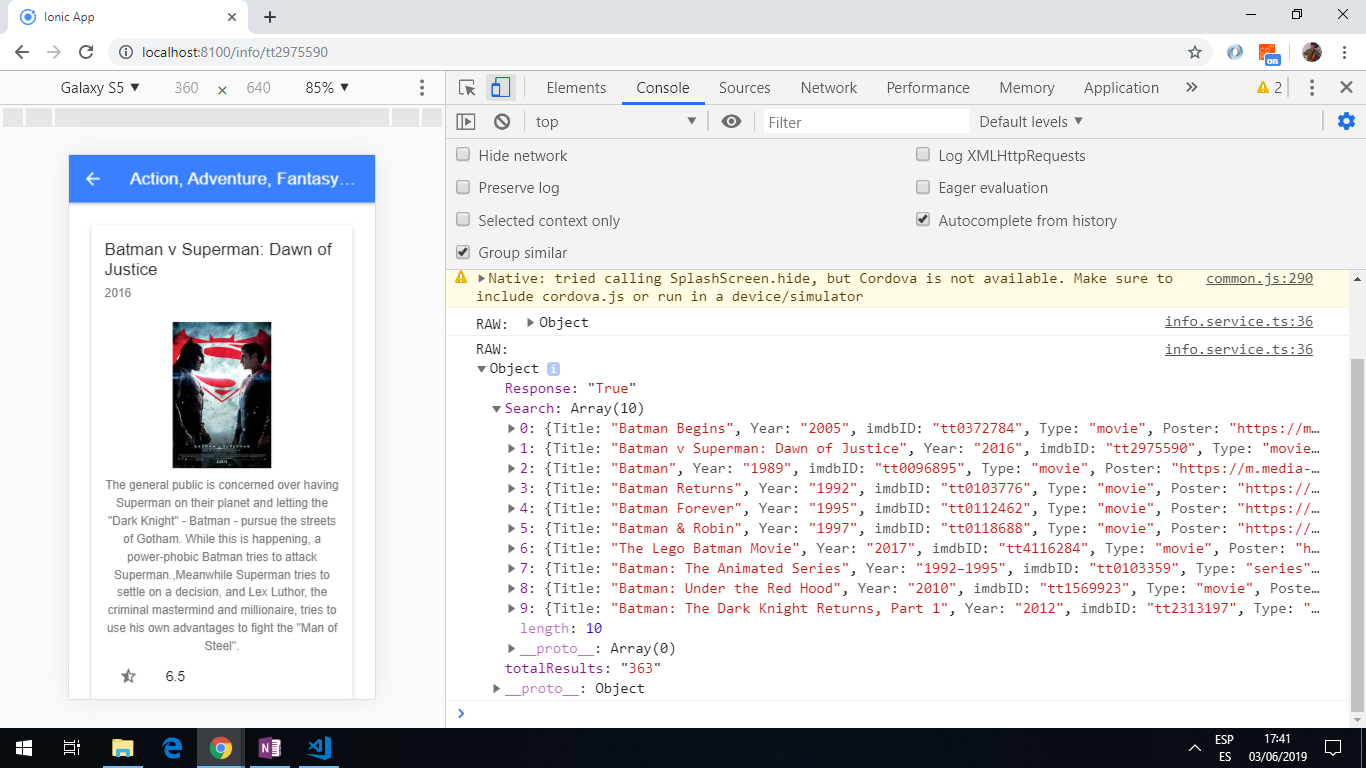The image size is (1366, 768).
Task: Close the Ionic App tab
Action: click(232, 17)
